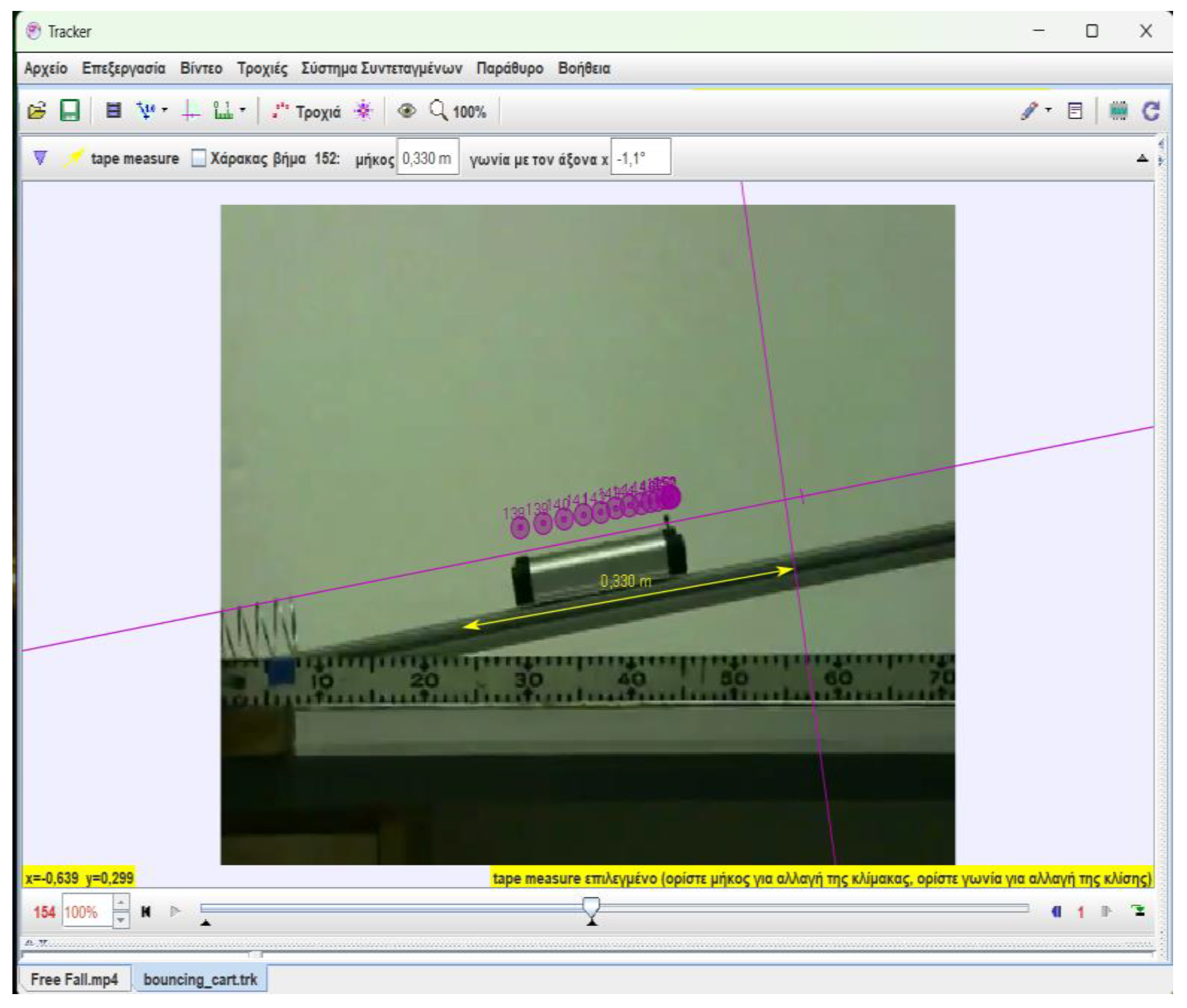Return video to first frame button
Viewport: 1187px width, 1008px height.
point(146,912)
